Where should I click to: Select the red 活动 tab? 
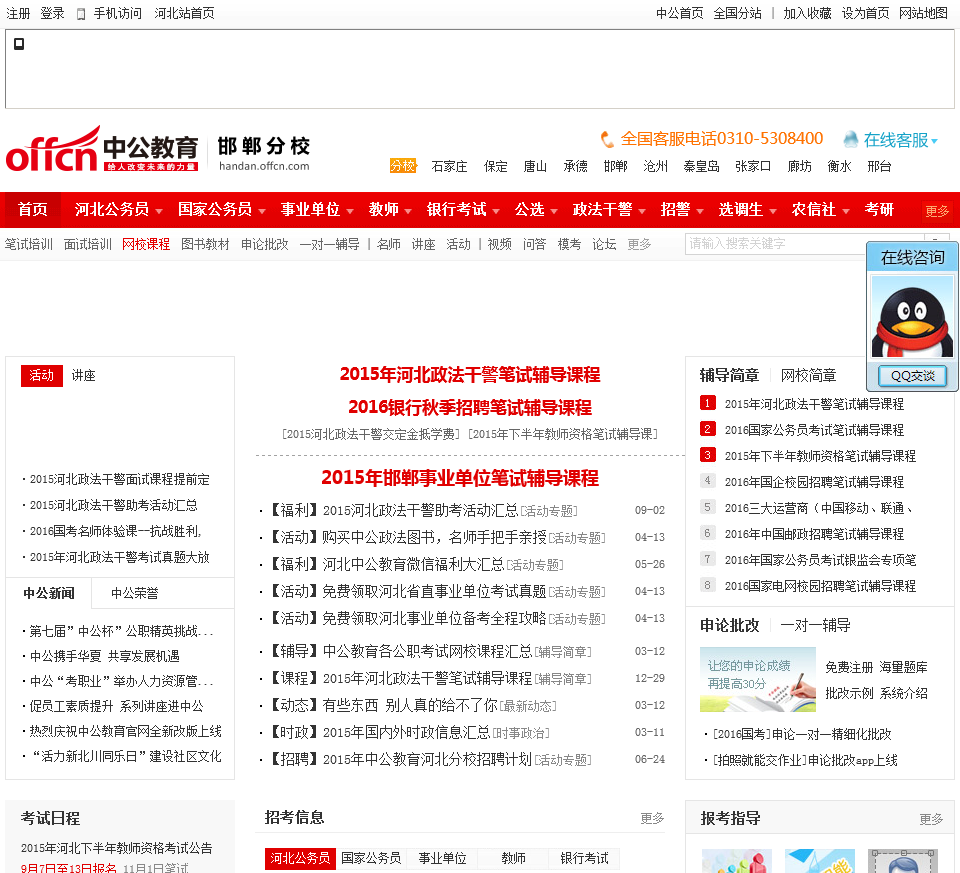(42, 375)
